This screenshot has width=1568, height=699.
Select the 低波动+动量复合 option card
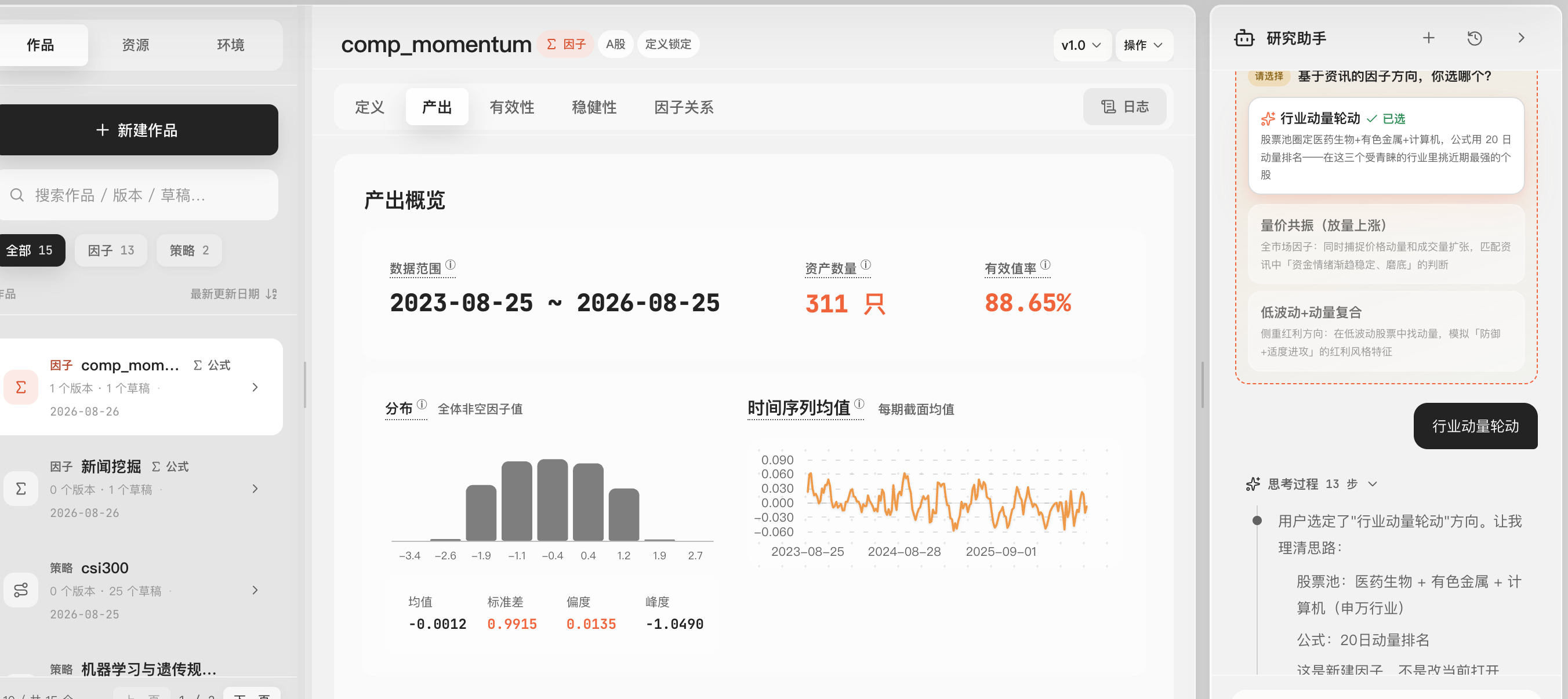coord(1386,332)
